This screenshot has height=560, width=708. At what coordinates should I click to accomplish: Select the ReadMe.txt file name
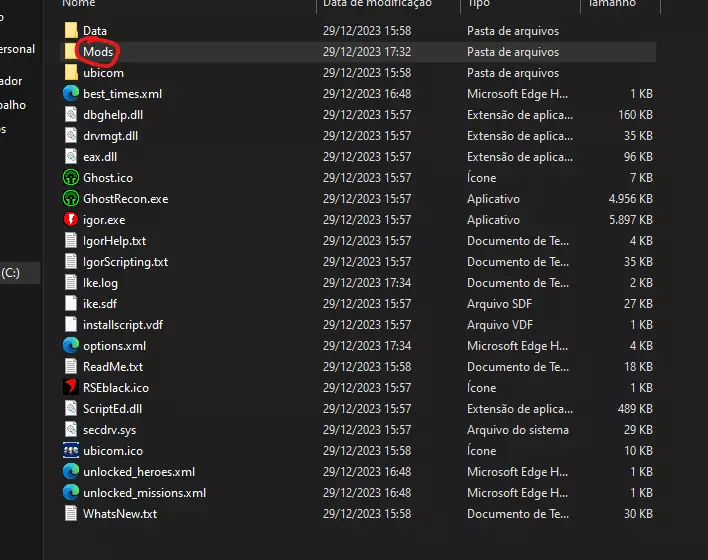[113, 367]
